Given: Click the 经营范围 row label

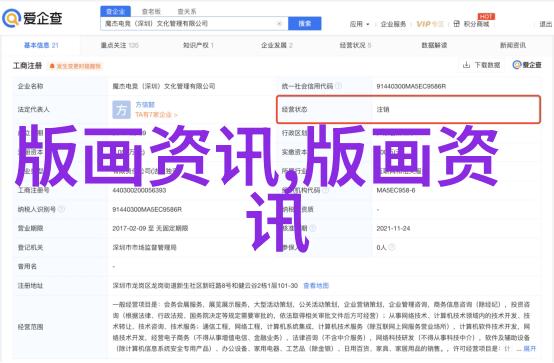Looking at the screenshot, I should tap(30, 327).
